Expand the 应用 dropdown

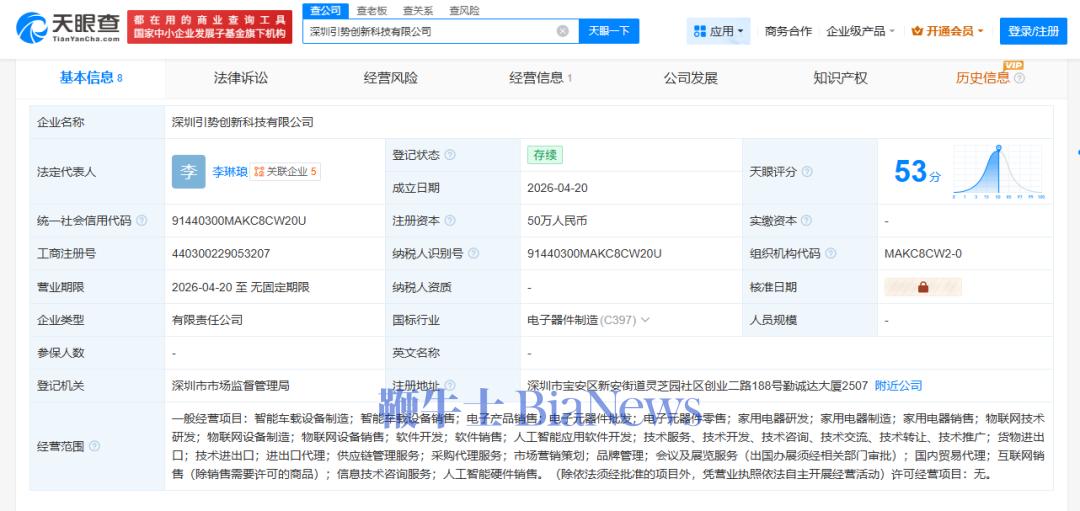click(740, 31)
